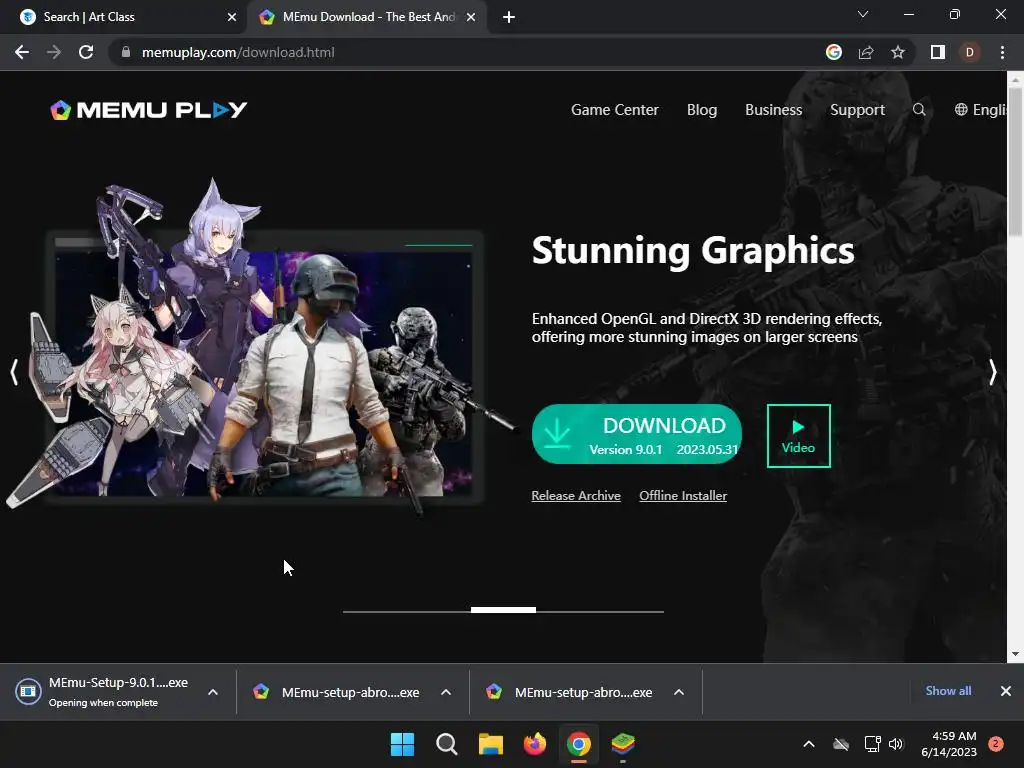Go back in browser history
Image resolution: width=1024 pixels, height=768 pixels.
click(22, 52)
